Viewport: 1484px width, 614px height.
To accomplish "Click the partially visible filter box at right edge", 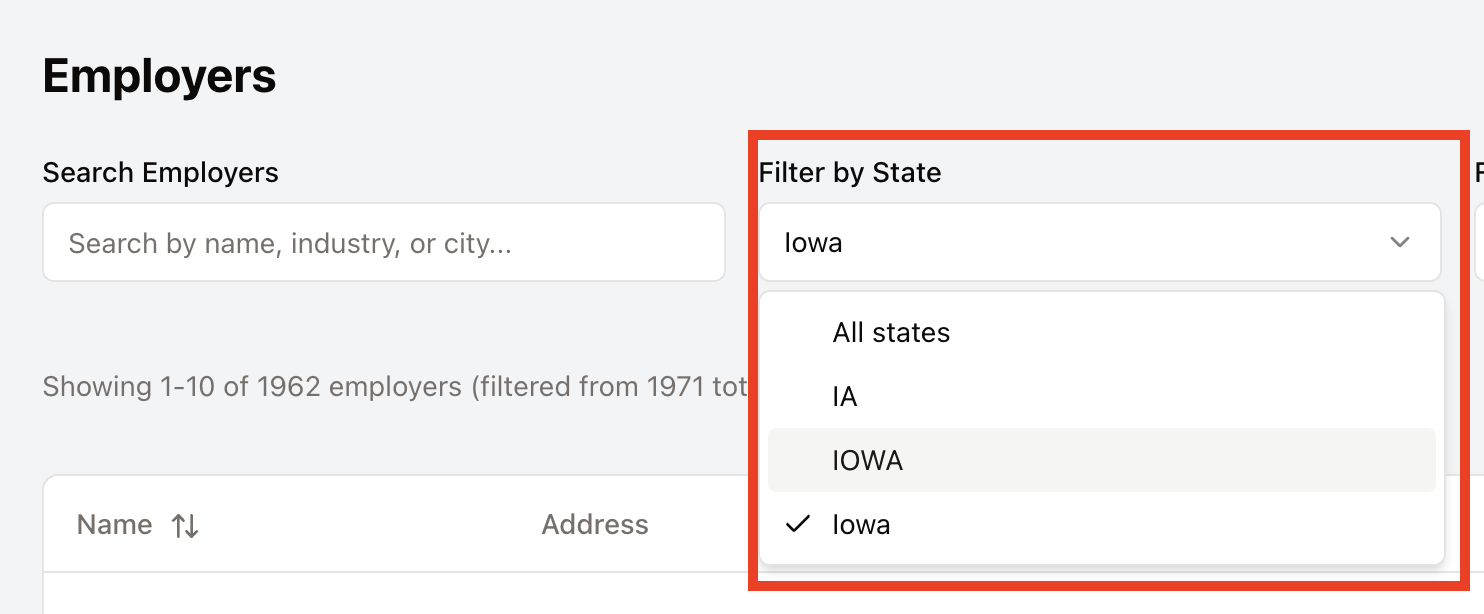I will 1479,243.
